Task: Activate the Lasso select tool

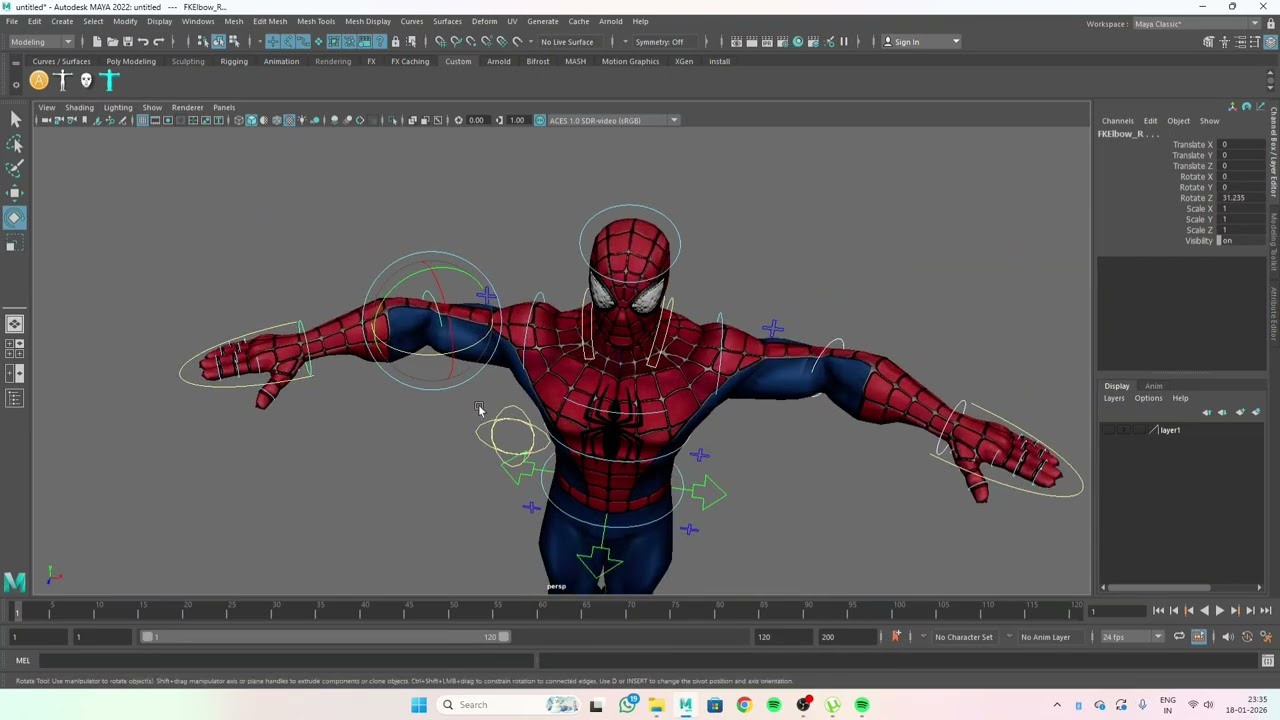Action: click(15, 145)
